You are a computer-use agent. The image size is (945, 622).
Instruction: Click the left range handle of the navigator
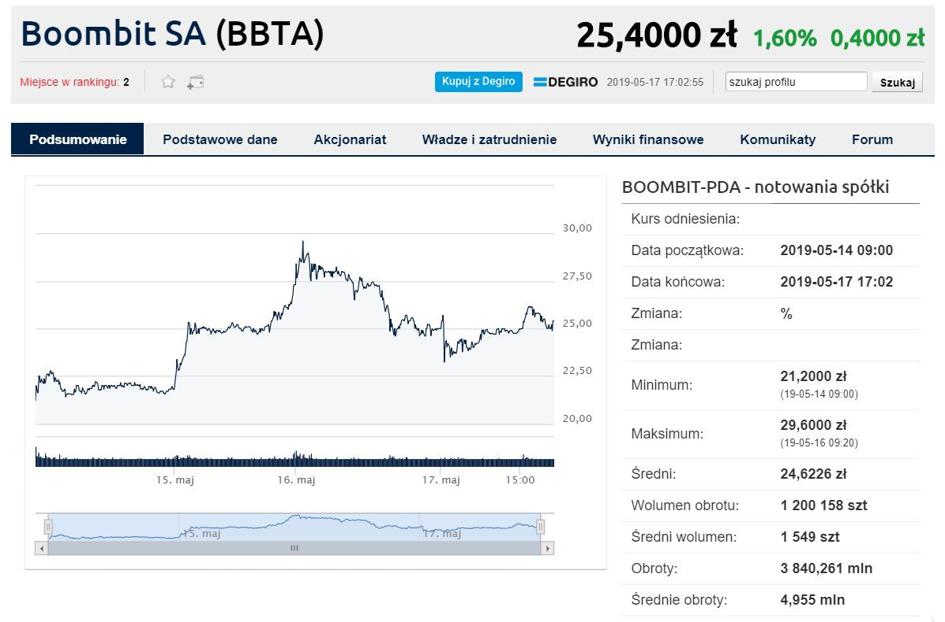(47, 526)
